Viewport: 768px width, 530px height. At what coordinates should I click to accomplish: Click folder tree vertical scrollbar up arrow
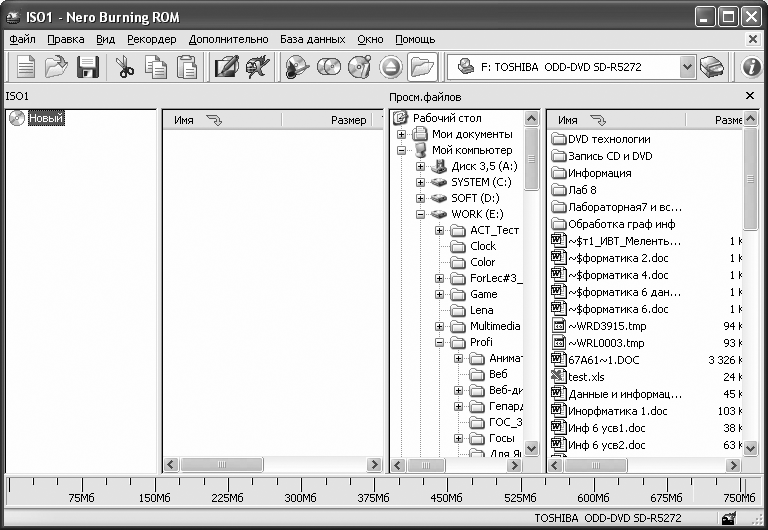(531, 119)
